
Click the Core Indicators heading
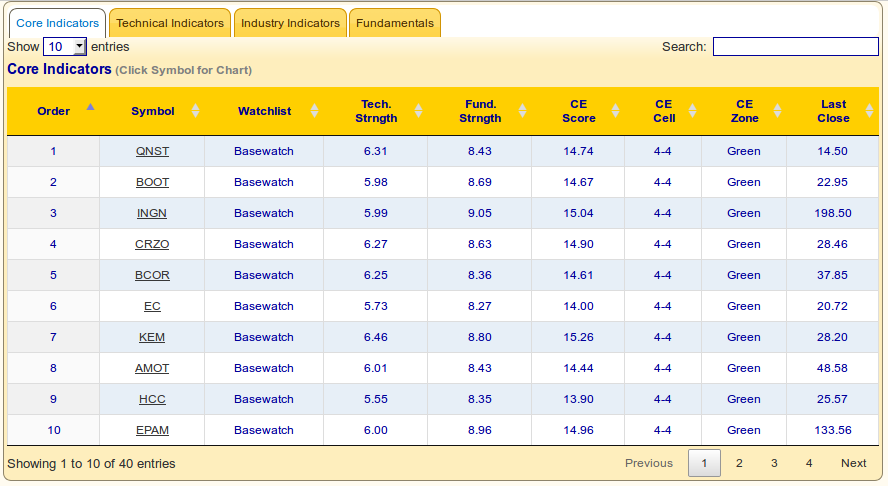59,69
